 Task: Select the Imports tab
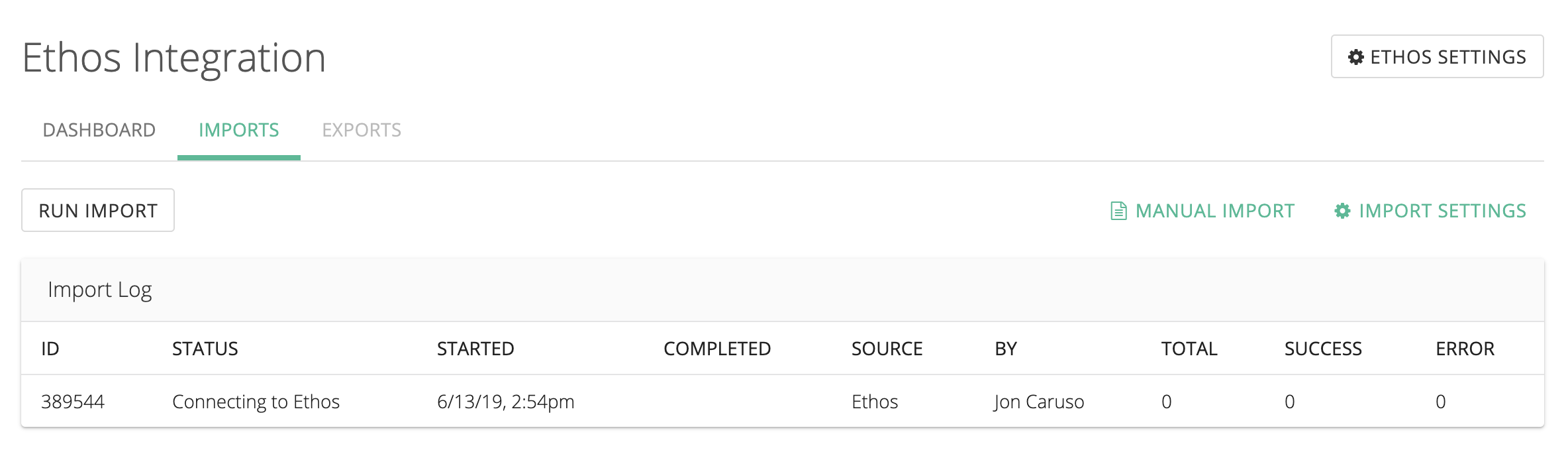pyautogui.click(x=239, y=130)
